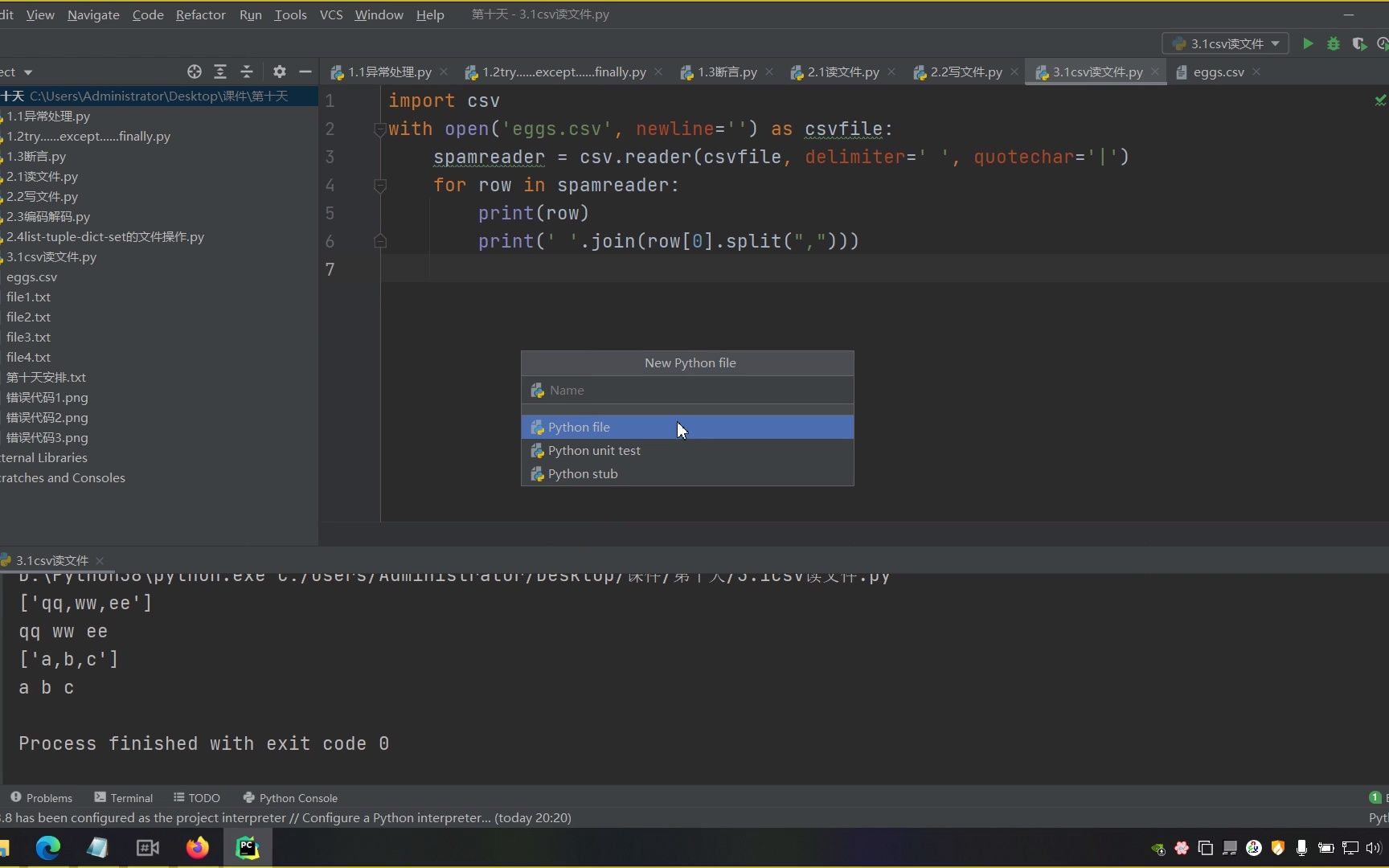The height and width of the screenshot is (868, 1389).
Task: Click the Name field in New Python file
Action: [x=687, y=390]
